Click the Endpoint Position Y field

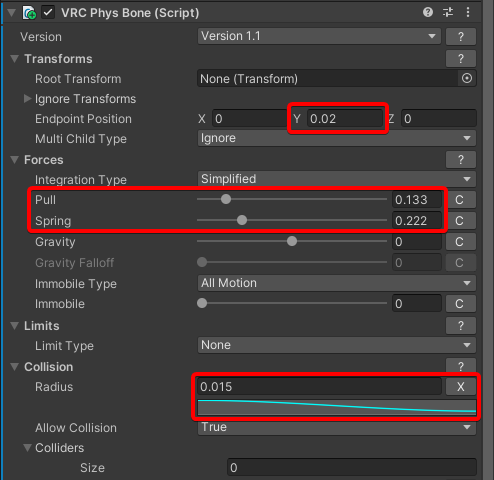pyautogui.click(x=345, y=119)
